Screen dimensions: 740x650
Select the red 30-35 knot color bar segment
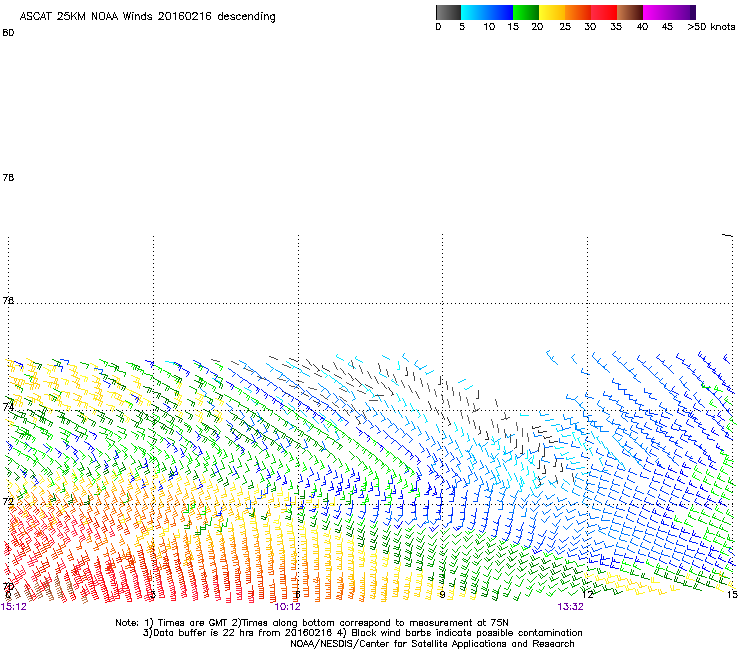click(604, 12)
